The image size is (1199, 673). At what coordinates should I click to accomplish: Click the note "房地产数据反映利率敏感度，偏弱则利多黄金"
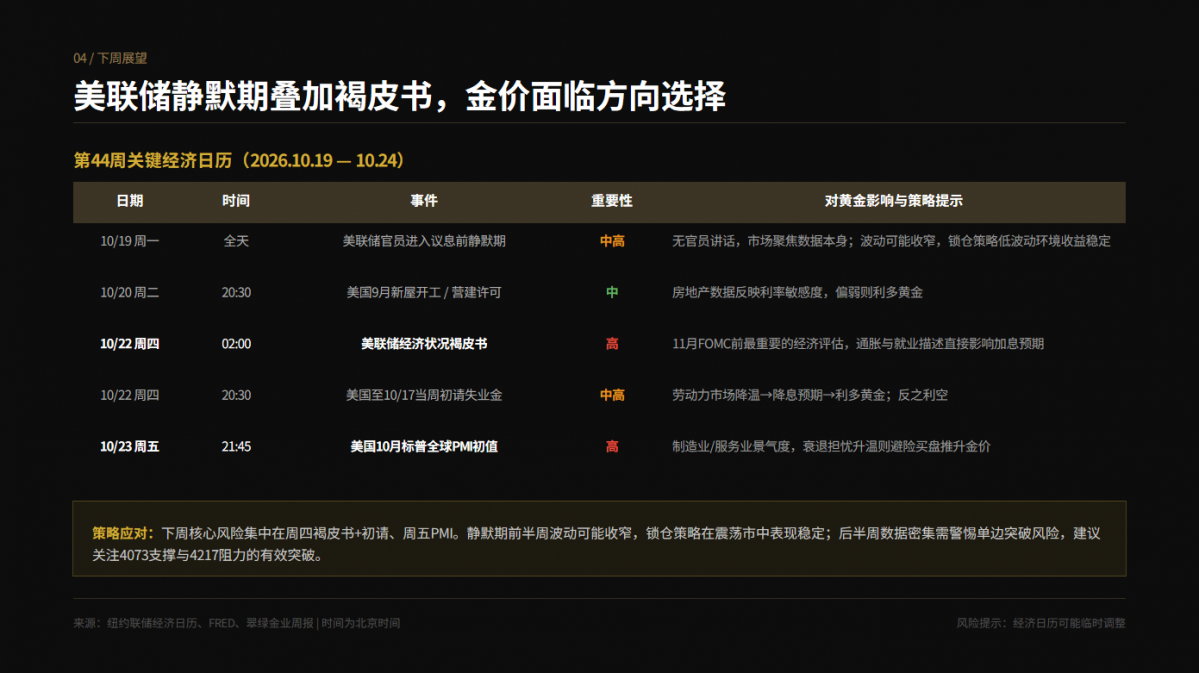coord(797,292)
